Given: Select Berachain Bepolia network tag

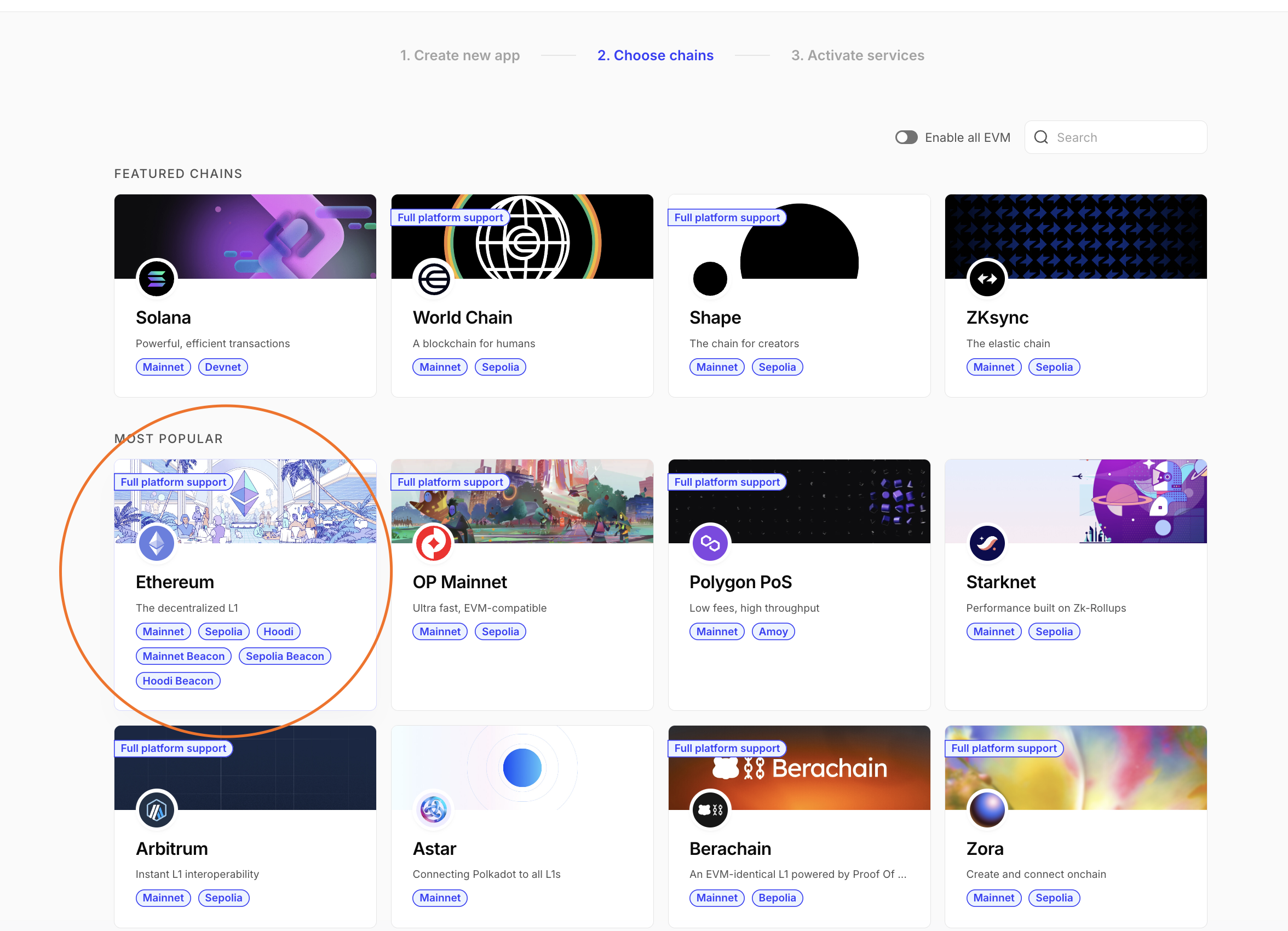Looking at the screenshot, I should 777,898.
